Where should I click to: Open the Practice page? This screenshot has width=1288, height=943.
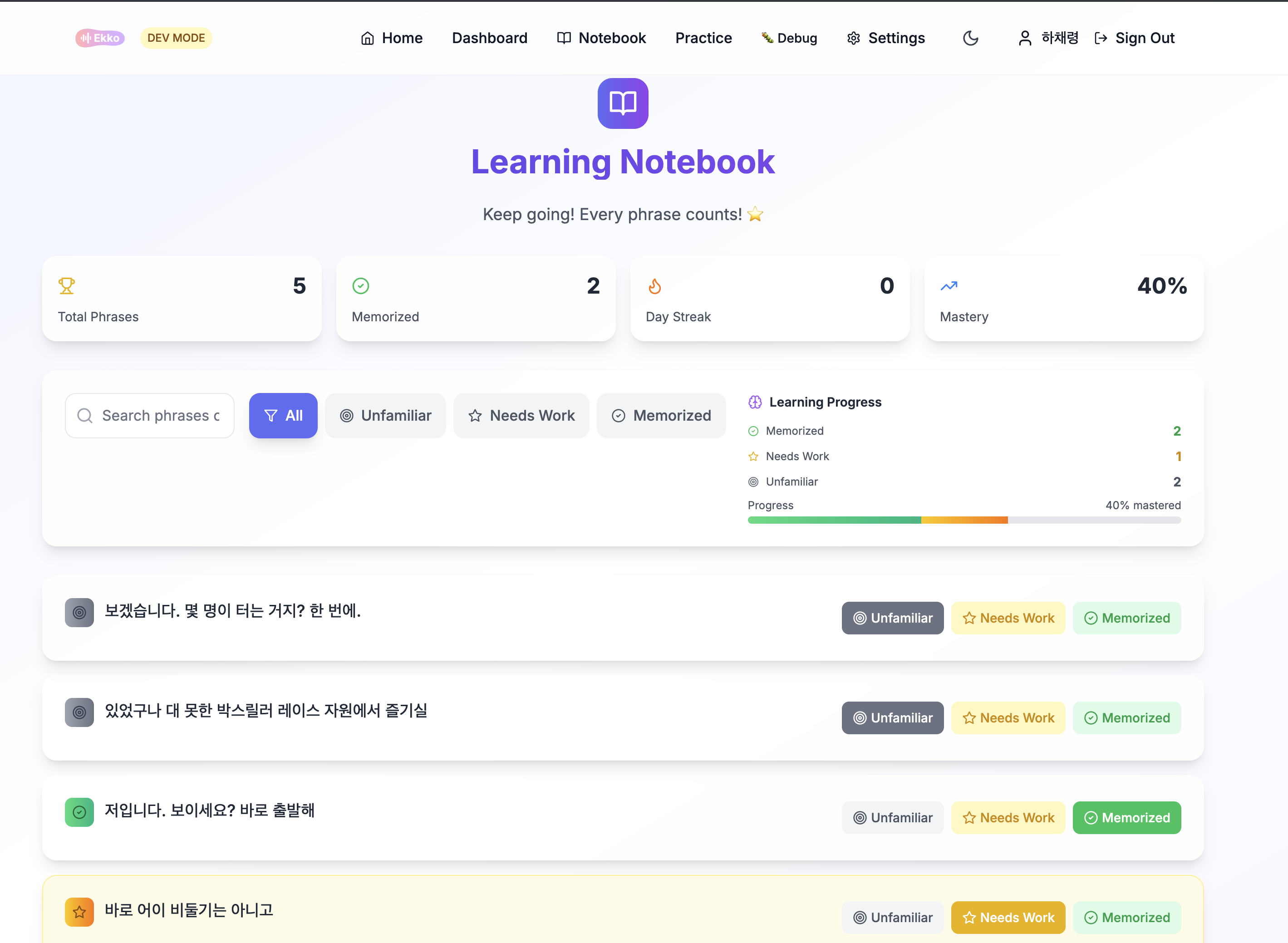coord(703,38)
